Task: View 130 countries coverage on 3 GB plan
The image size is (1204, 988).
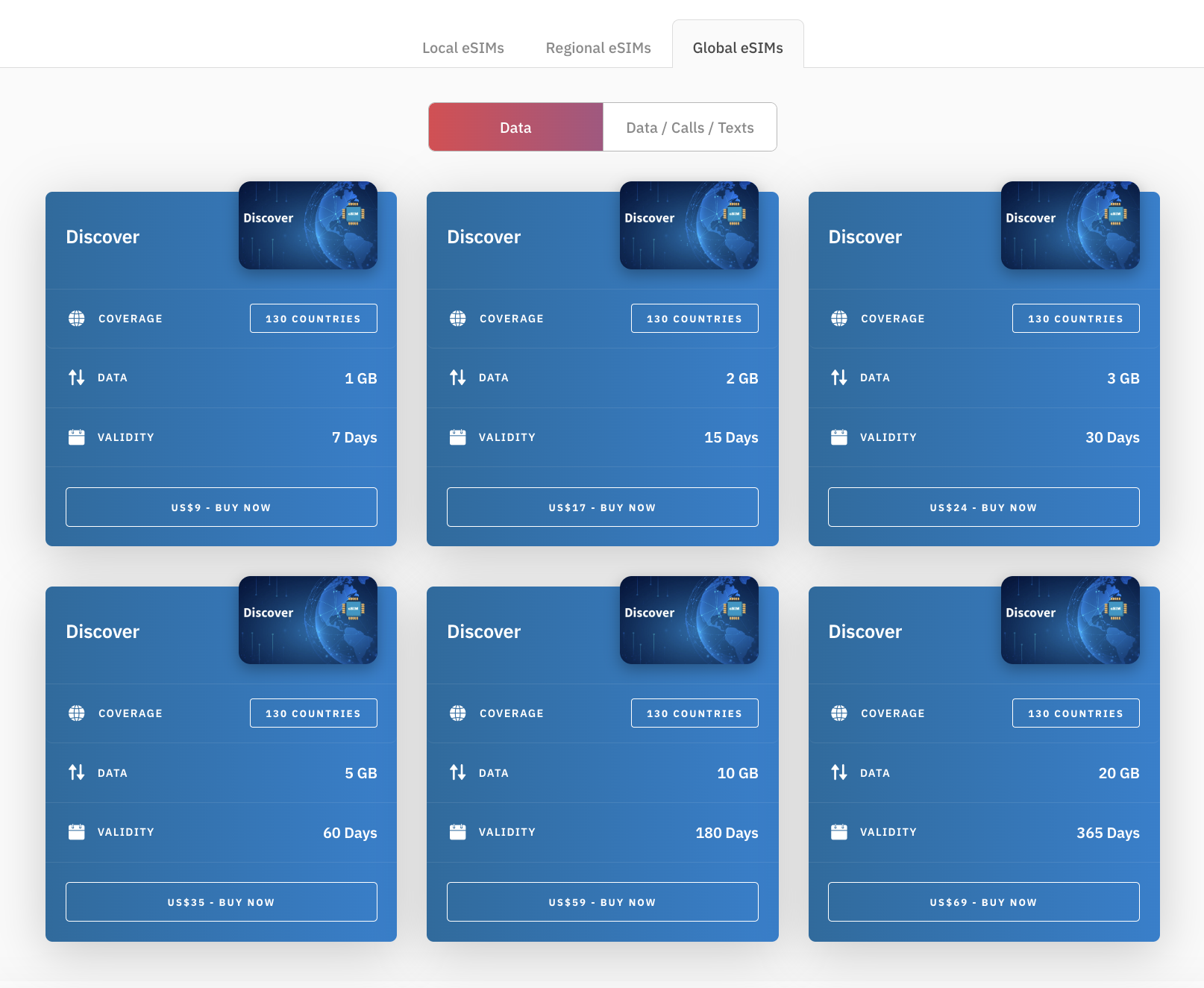Action: tap(1075, 319)
